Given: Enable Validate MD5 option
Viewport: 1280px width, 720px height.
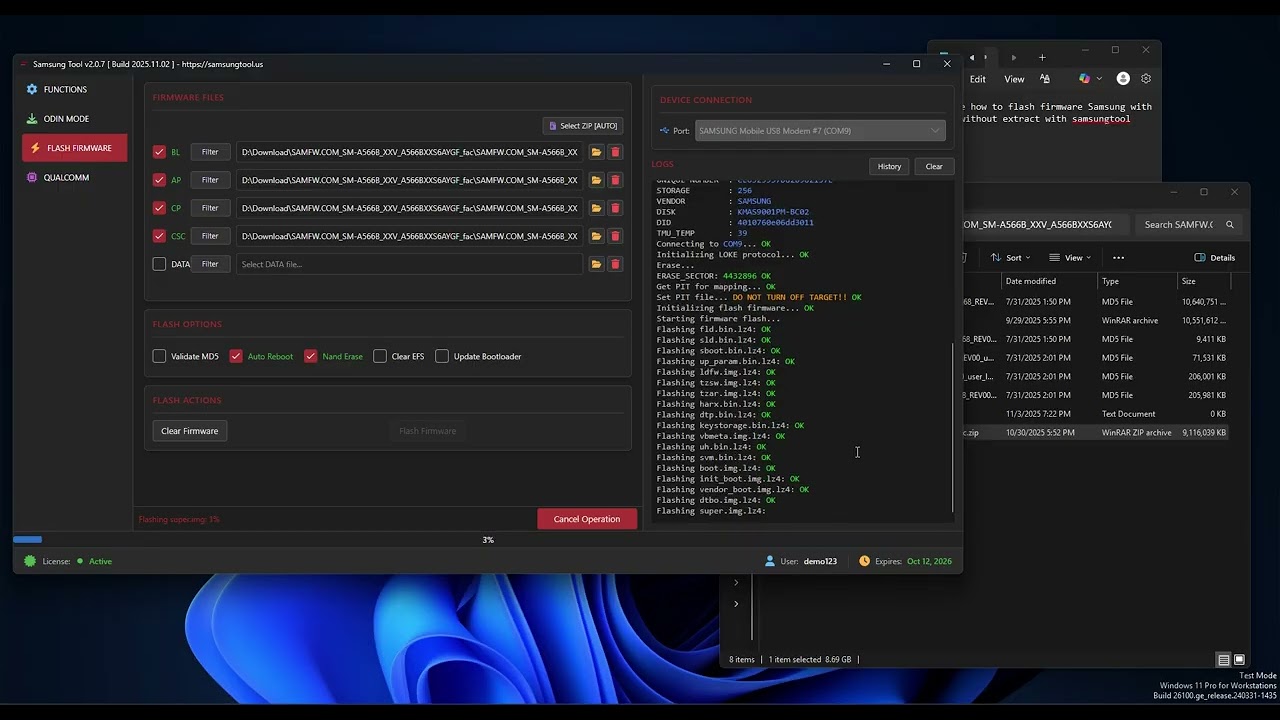Looking at the screenshot, I should pos(159,356).
